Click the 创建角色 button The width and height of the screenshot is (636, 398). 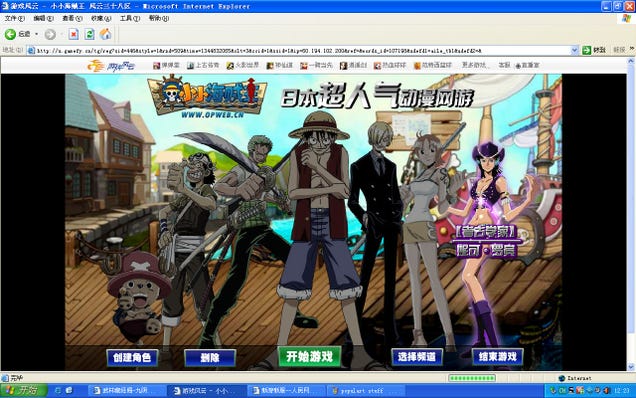point(132,357)
